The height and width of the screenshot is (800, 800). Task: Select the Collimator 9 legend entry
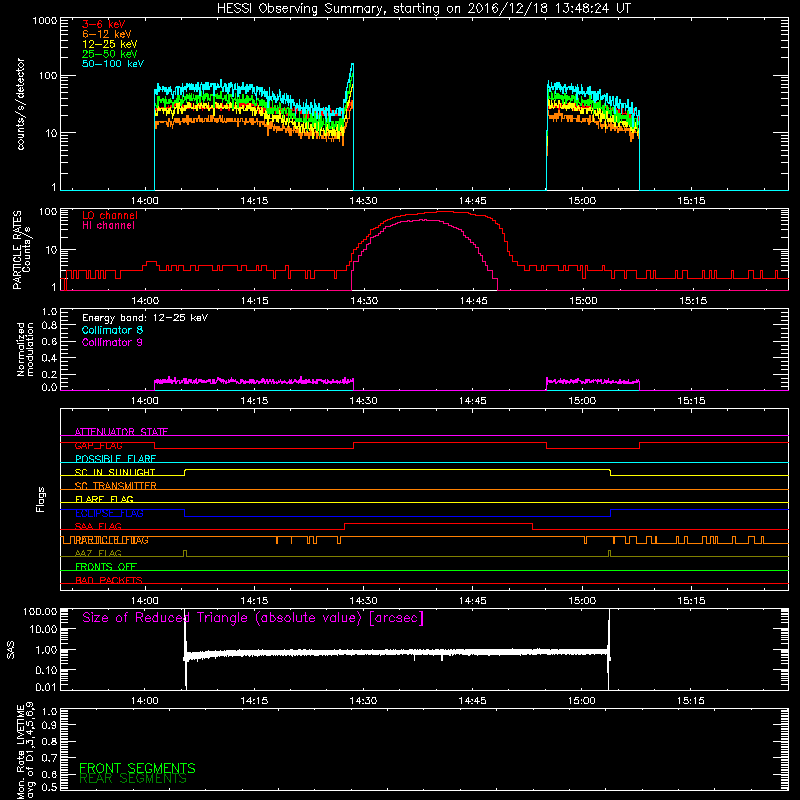(112, 342)
